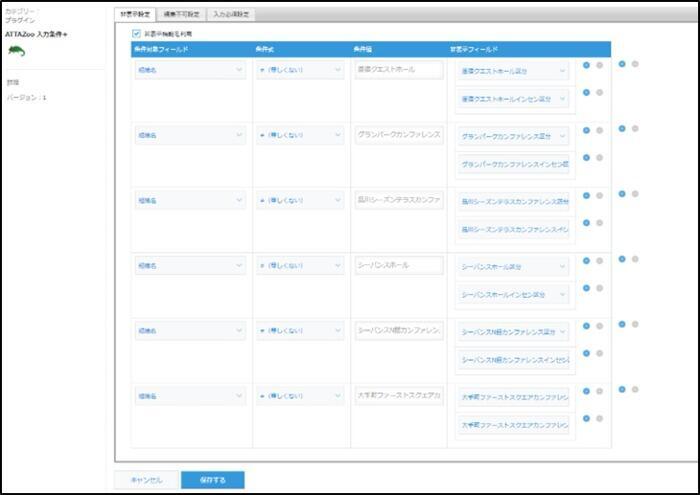Click the ATTAZoo chameleon plugin icon
This screenshot has height=495, width=700.
(18, 50)
